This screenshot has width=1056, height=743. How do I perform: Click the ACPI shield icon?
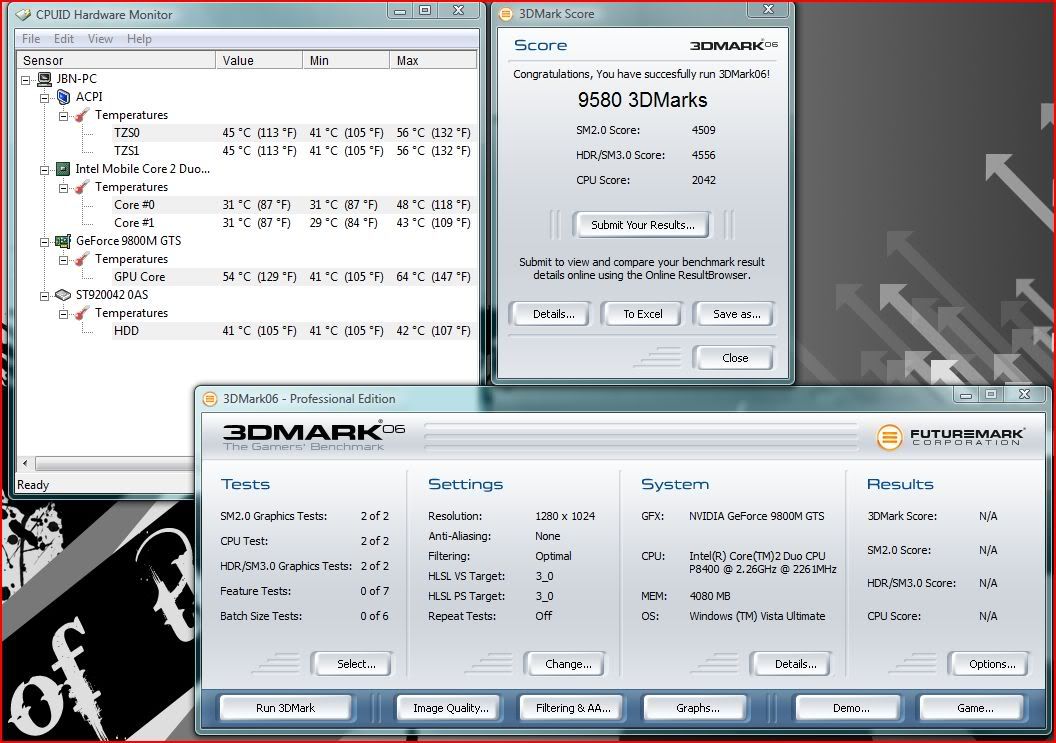coord(63,97)
